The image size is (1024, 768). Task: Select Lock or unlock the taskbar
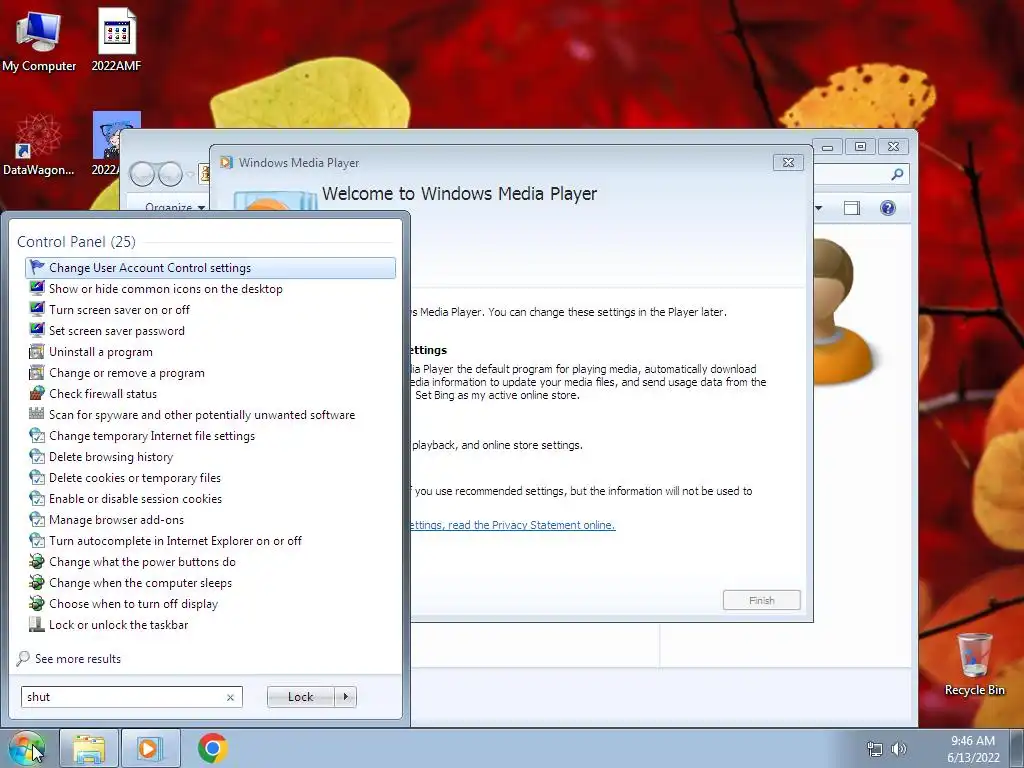point(210,625)
